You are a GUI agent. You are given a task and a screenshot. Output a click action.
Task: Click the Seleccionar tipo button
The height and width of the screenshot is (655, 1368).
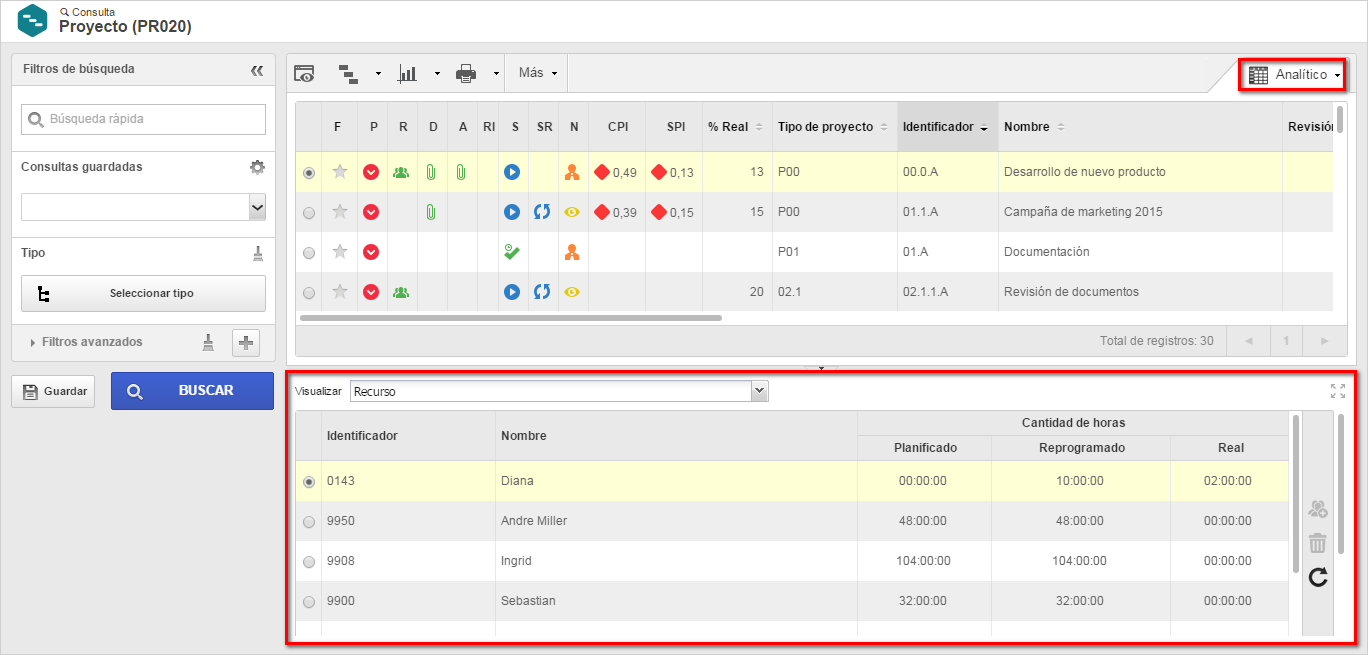(143, 294)
